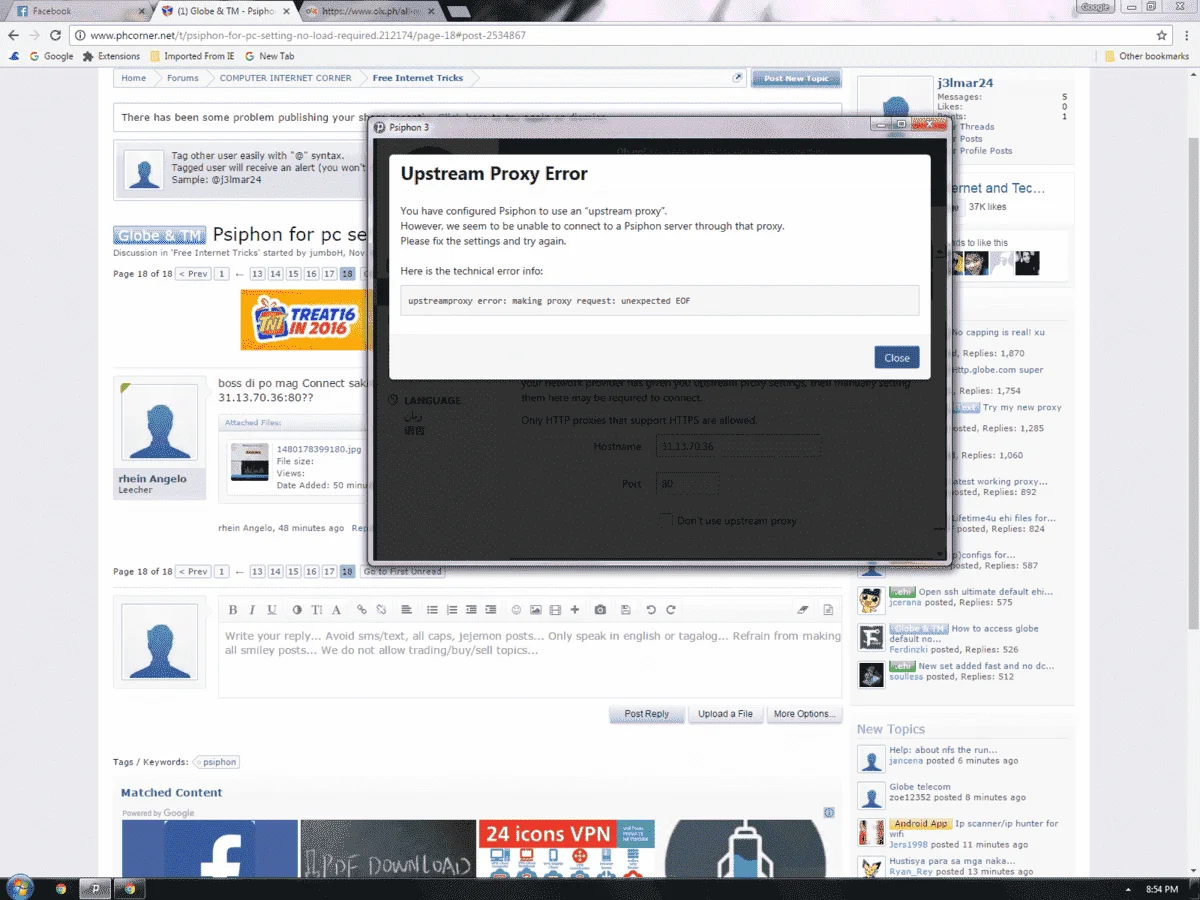Click top Prev page link
The width and height of the screenshot is (1200, 900).
(x=193, y=274)
